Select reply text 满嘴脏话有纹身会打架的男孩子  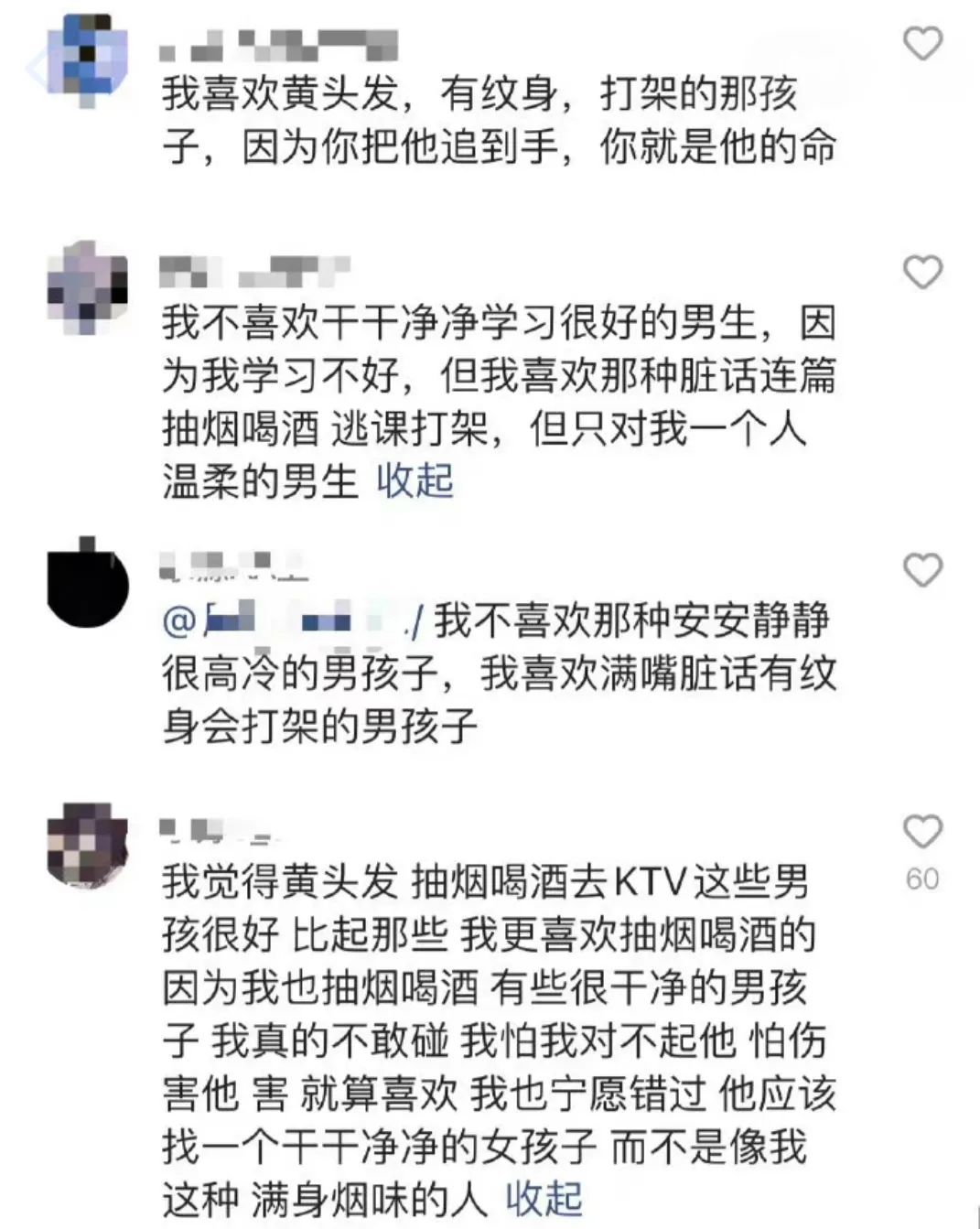[499, 700]
